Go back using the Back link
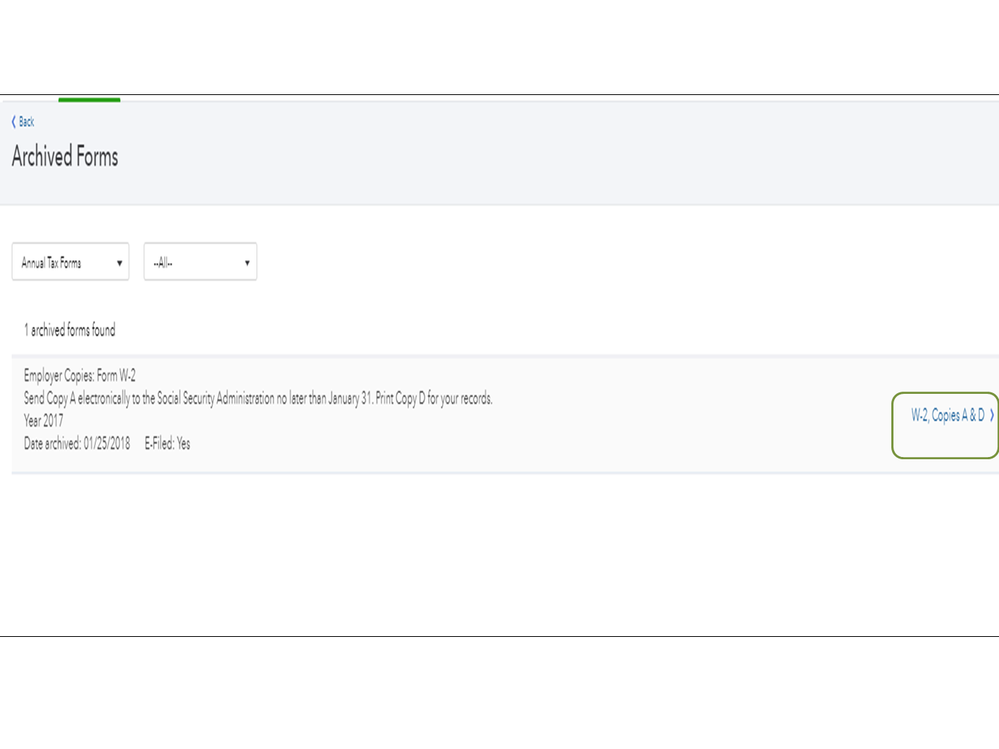999x749 pixels. pos(23,122)
